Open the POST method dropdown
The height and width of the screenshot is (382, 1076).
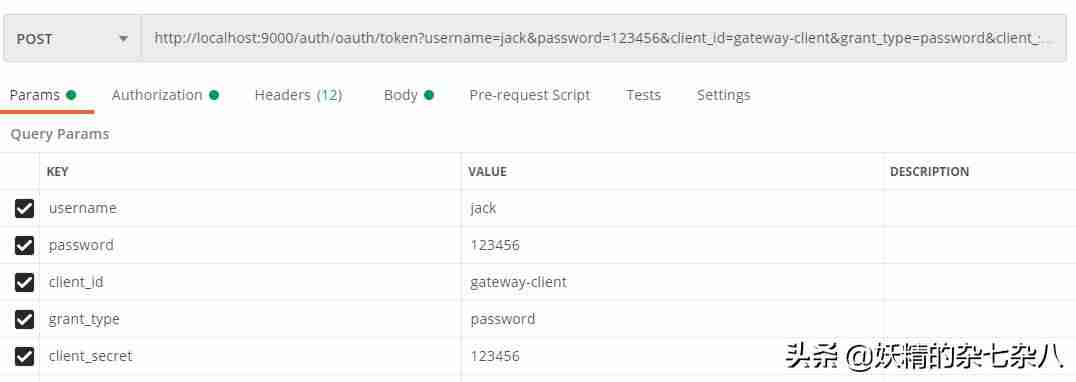tap(72, 39)
